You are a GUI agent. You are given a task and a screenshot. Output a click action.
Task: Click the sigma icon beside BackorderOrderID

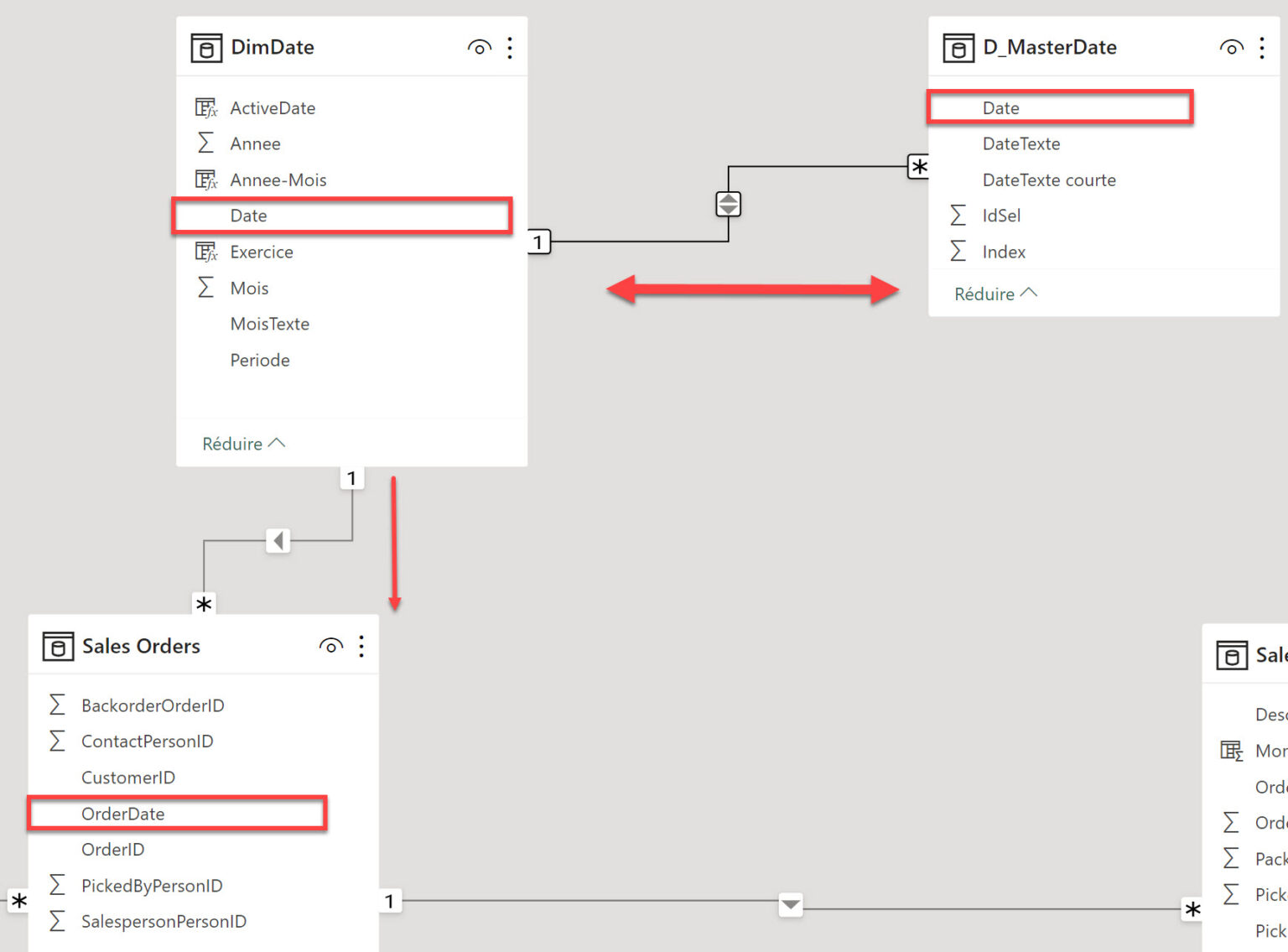pyautogui.click(x=56, y=705)
